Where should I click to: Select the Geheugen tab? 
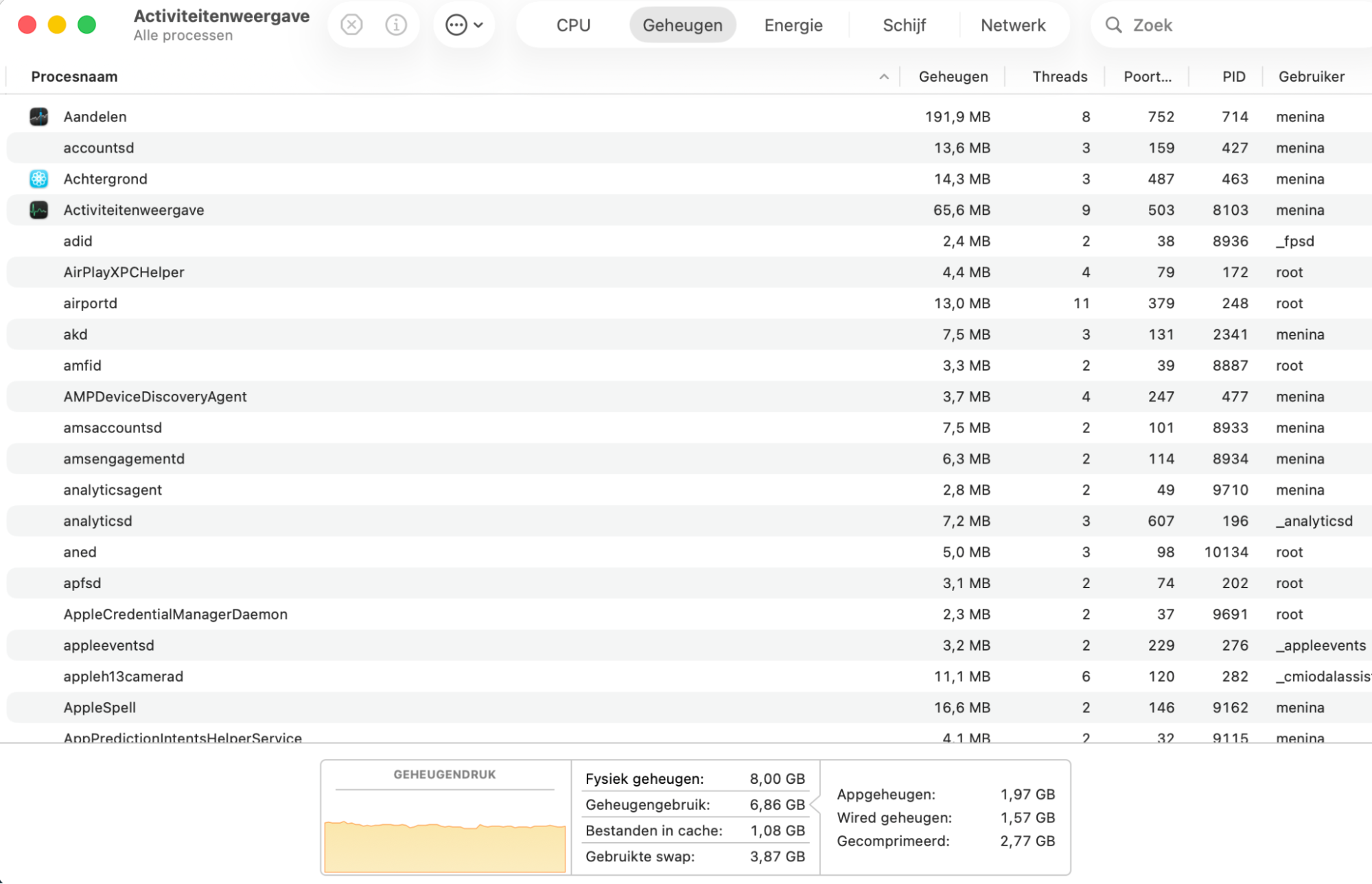click(682, 25)
